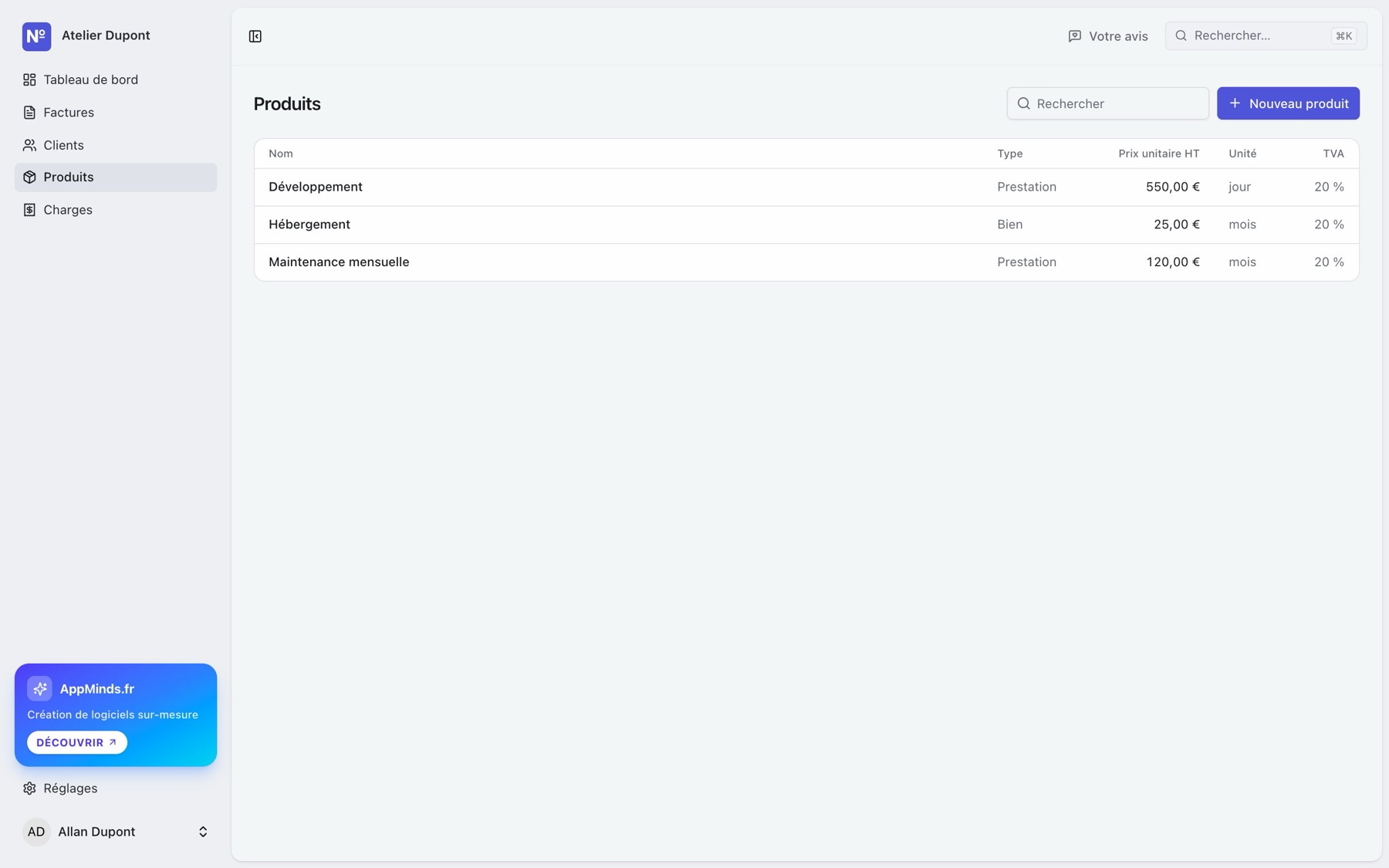Image resolution: width=1389 pixels, height=868 pixels.
Task: Click the Factures document icon
Action: [29, 113]
